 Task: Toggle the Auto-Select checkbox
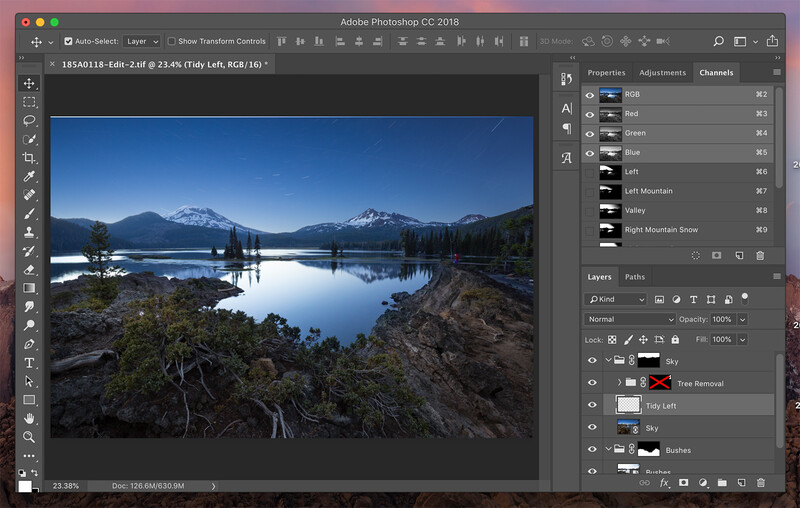(68, 41)
